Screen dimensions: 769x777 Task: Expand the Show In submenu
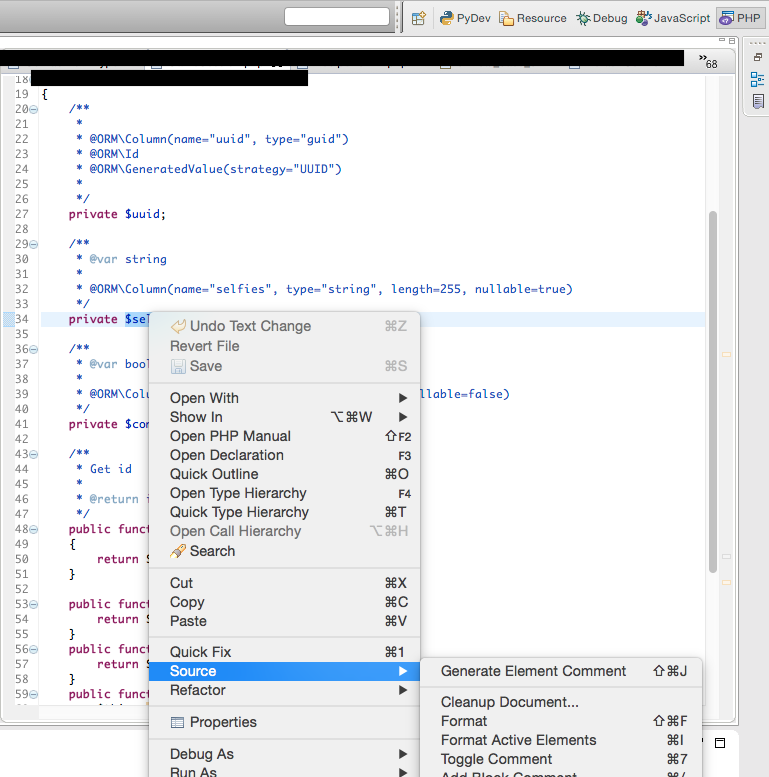pyautogui.click(x=284, y=417)
